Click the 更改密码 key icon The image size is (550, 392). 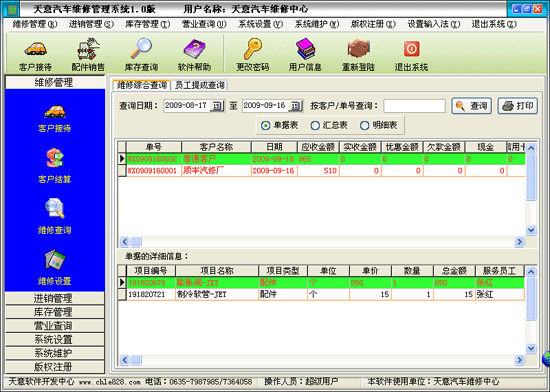pyautogui.click(x=253, y=48)
